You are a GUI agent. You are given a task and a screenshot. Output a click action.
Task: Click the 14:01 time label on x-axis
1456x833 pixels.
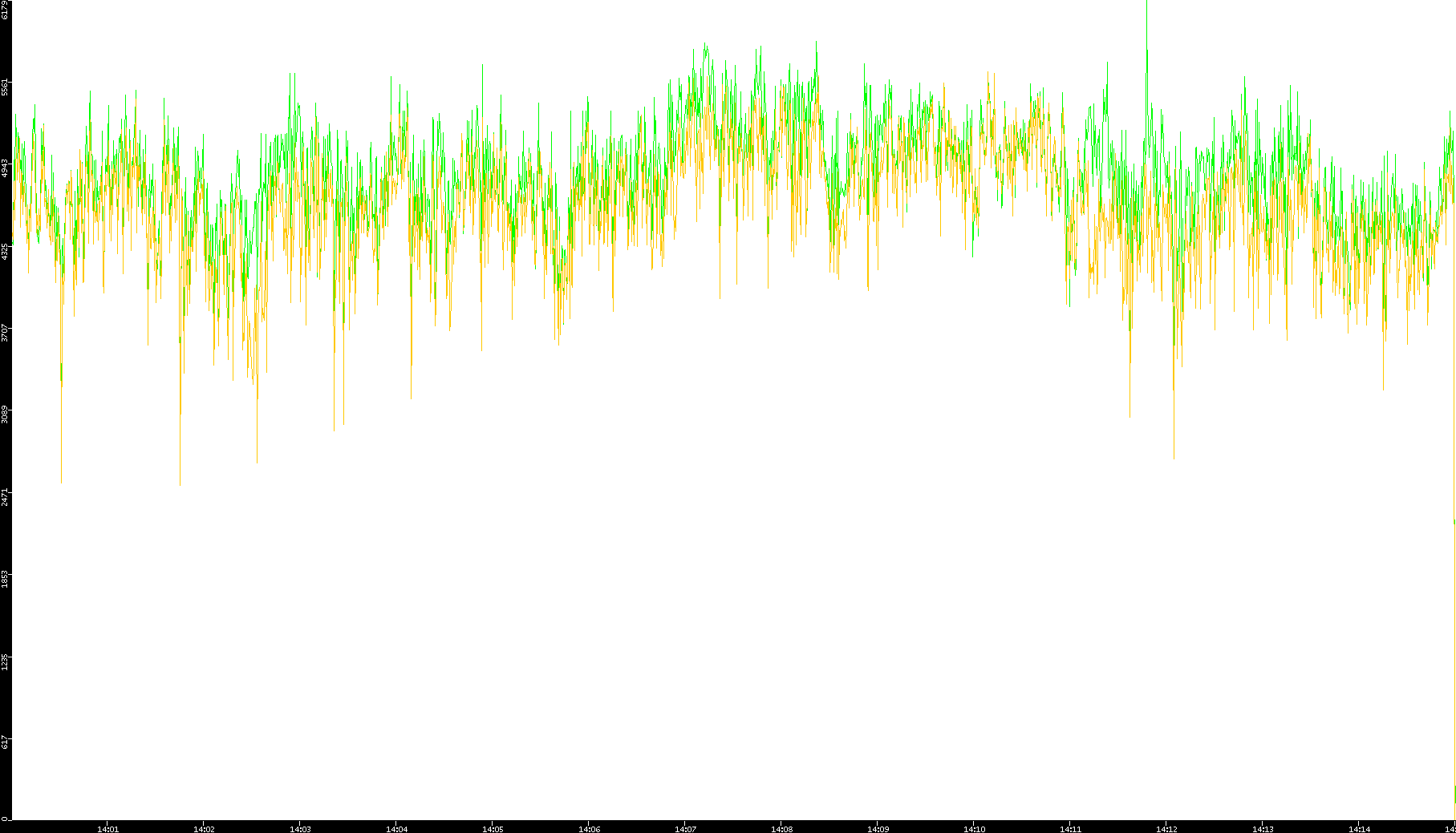[x=107, y=829]
